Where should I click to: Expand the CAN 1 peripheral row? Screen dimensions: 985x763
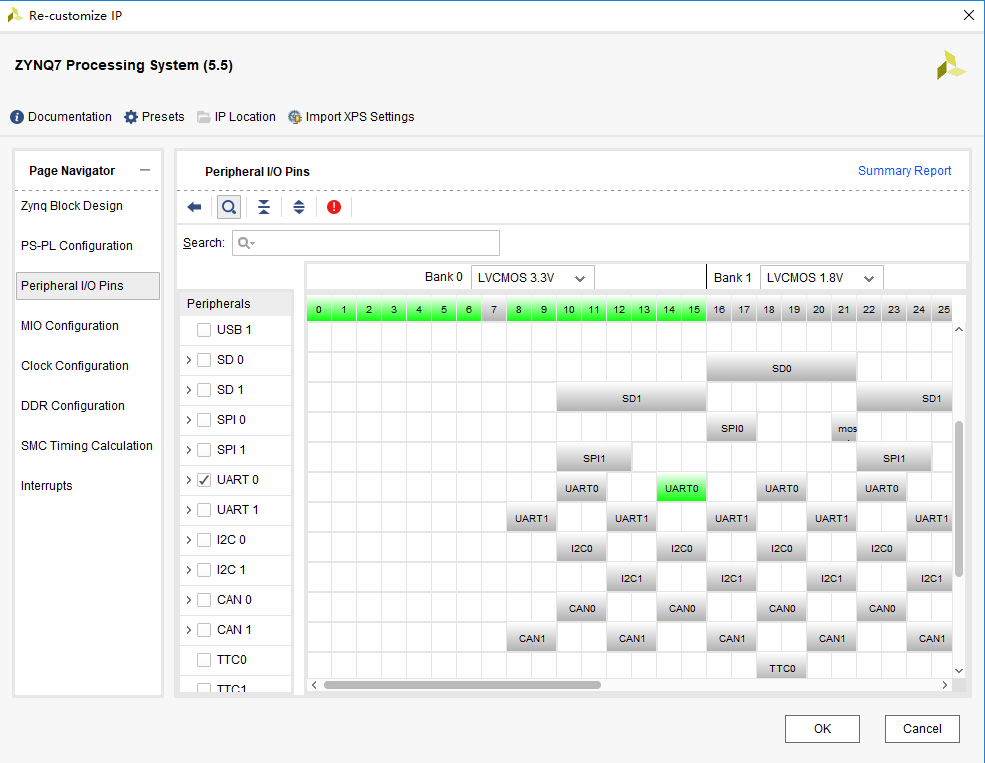(x=188, y=630)
